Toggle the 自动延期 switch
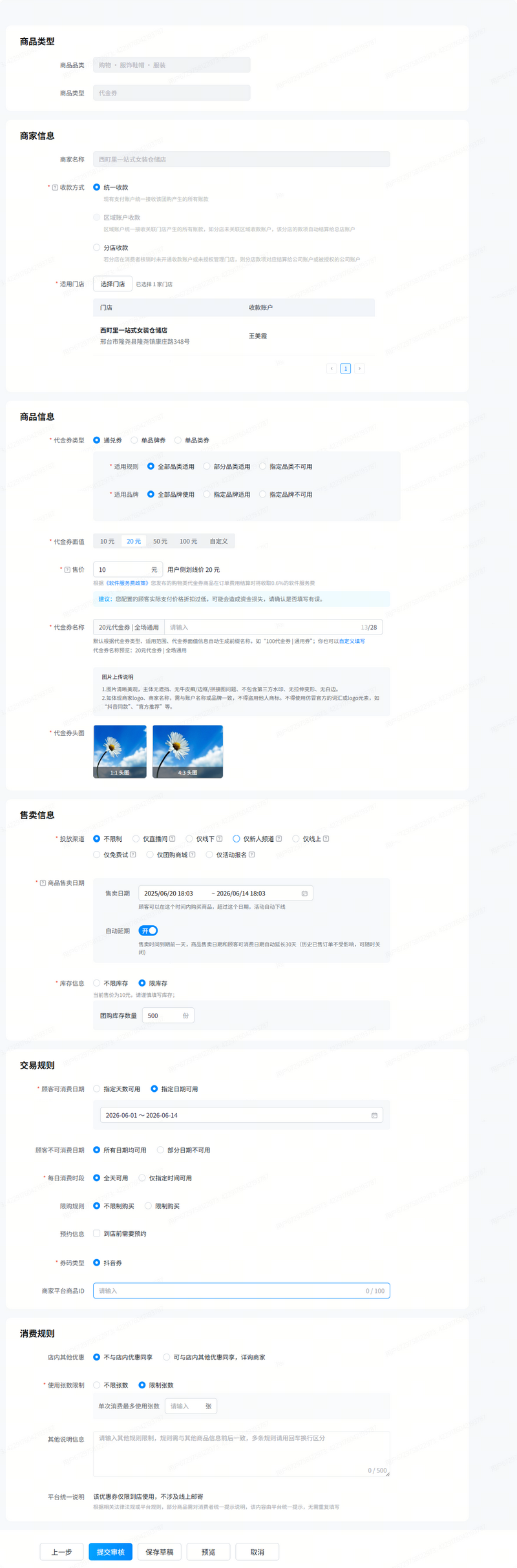 point(148,930)
